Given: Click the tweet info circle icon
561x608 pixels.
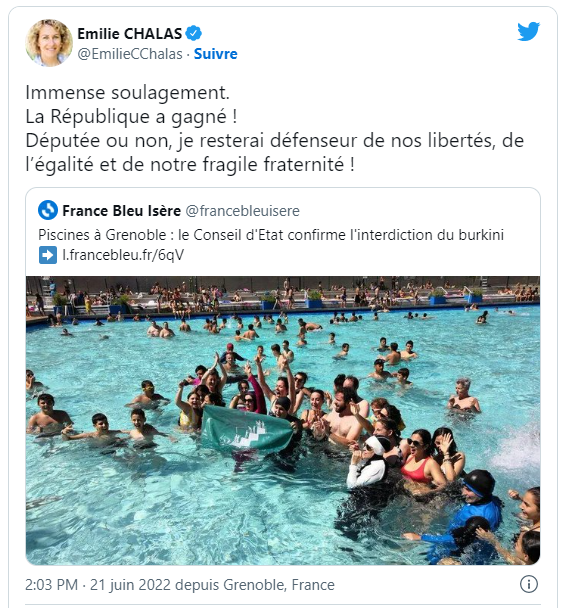Looking at the screenshot, I should 529,584.
